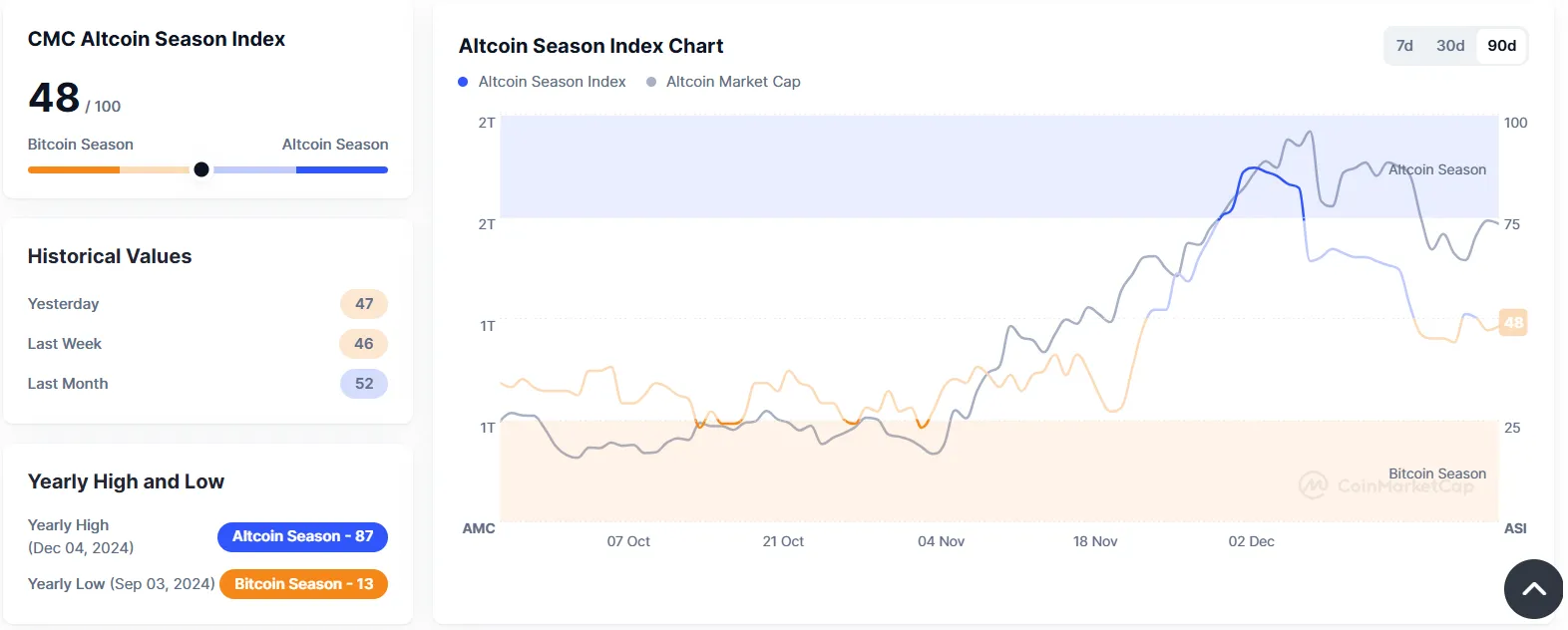Click the Yesterday value 47 badge
Image resolution: width=1568 pixels, height=630 pixels.
[364, 304]
